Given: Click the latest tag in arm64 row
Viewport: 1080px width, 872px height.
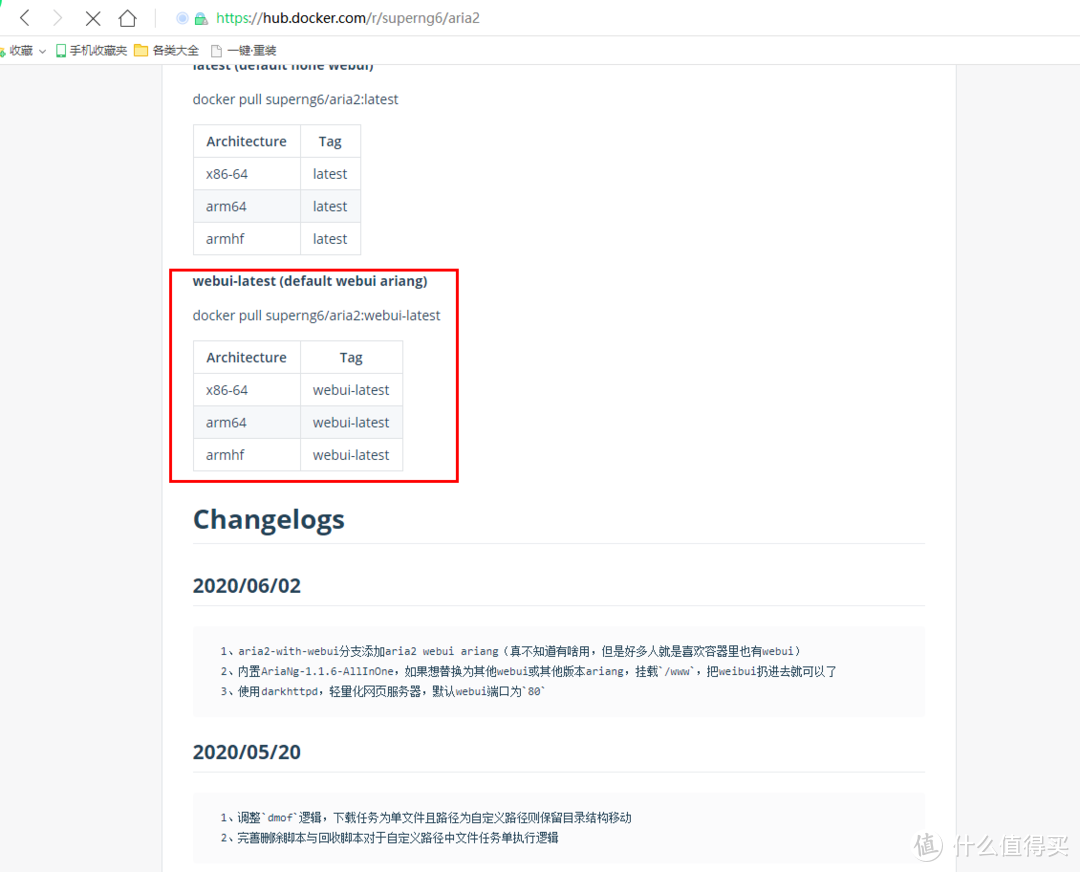Looking at the screenshot, I should point(330,206).
